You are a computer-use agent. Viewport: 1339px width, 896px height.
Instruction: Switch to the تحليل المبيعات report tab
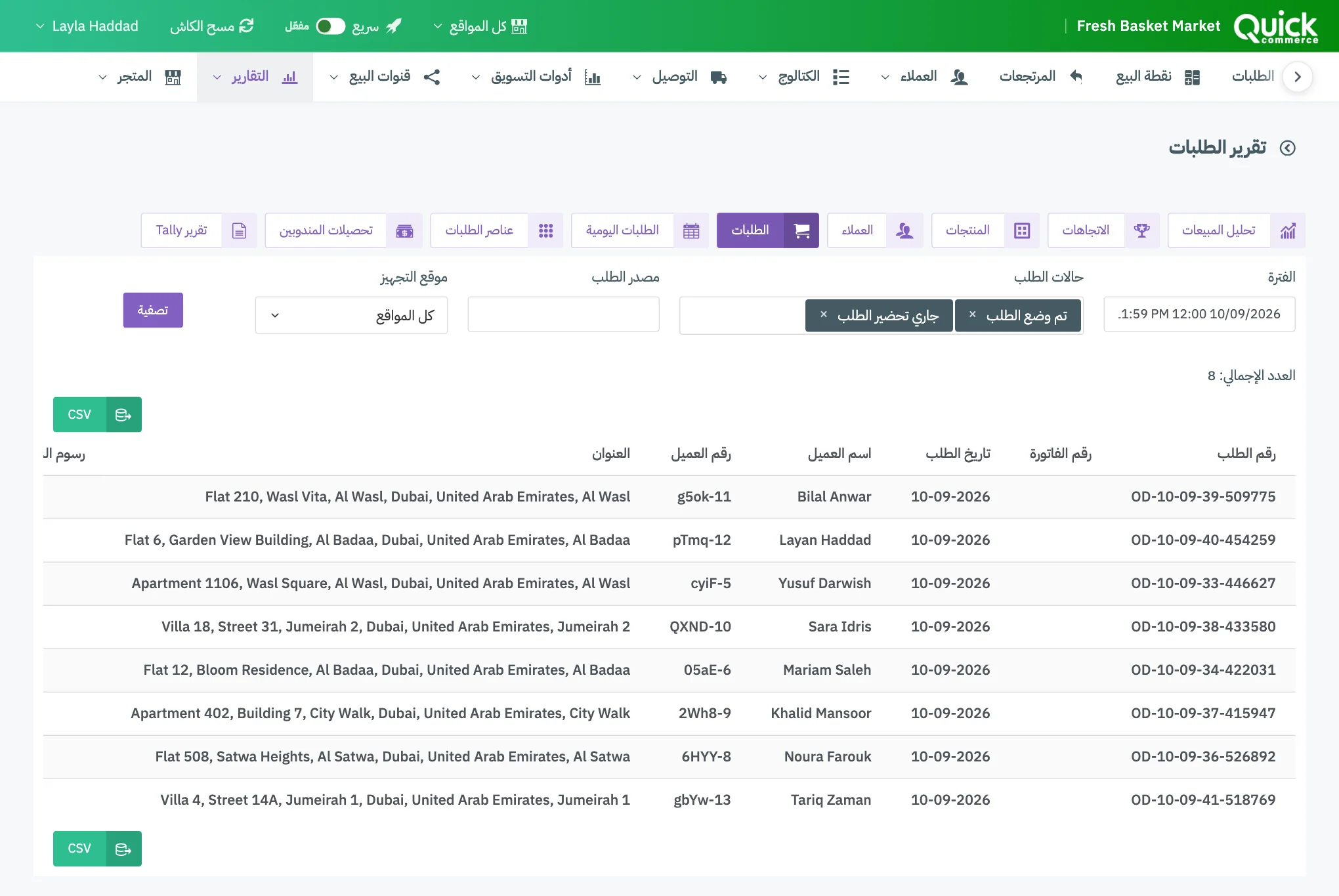point(1237,230)
